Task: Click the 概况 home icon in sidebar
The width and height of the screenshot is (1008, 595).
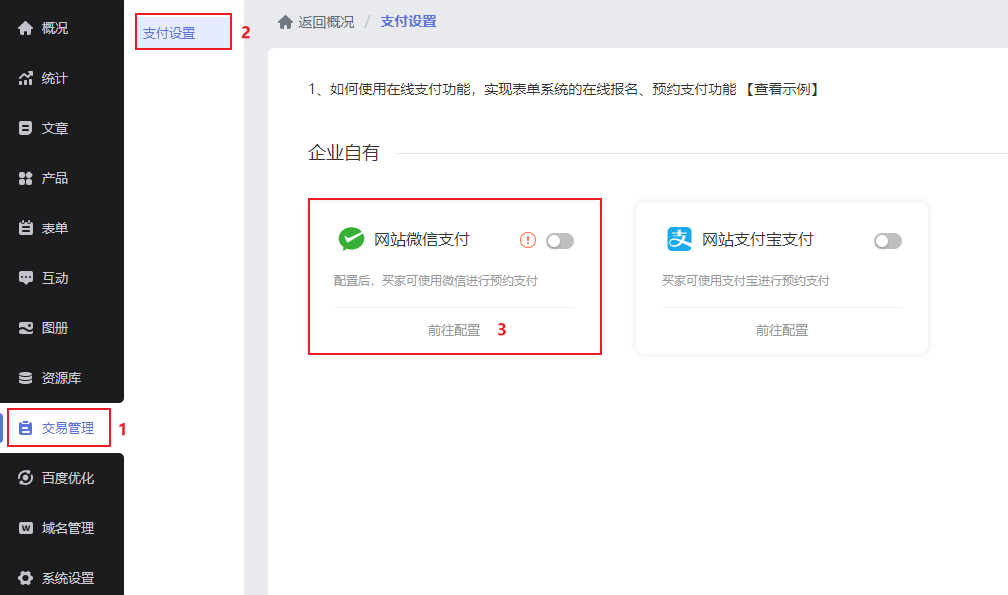Action: point(25,28)
